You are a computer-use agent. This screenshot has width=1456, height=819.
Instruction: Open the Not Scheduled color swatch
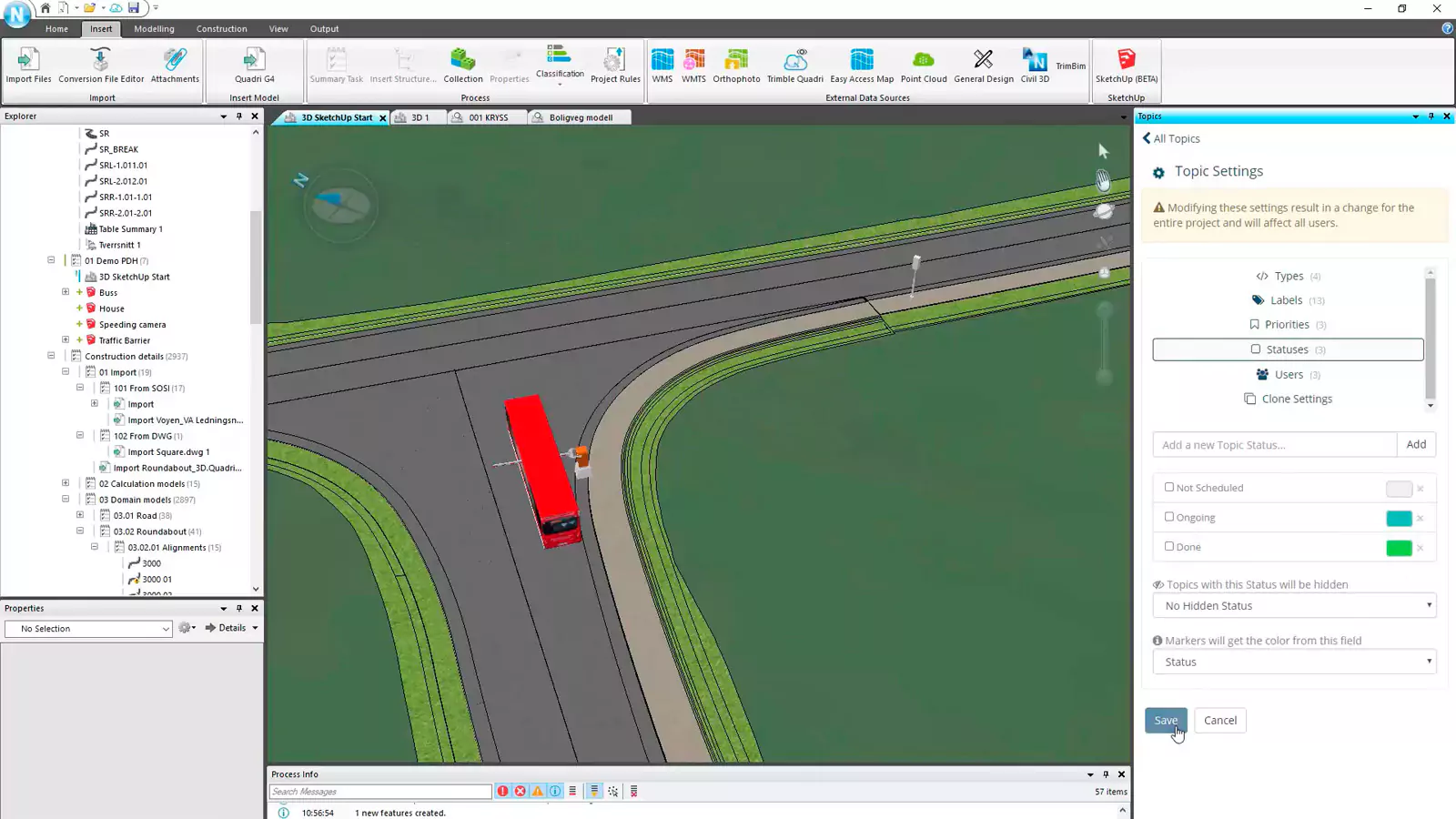coord(1399,489)
